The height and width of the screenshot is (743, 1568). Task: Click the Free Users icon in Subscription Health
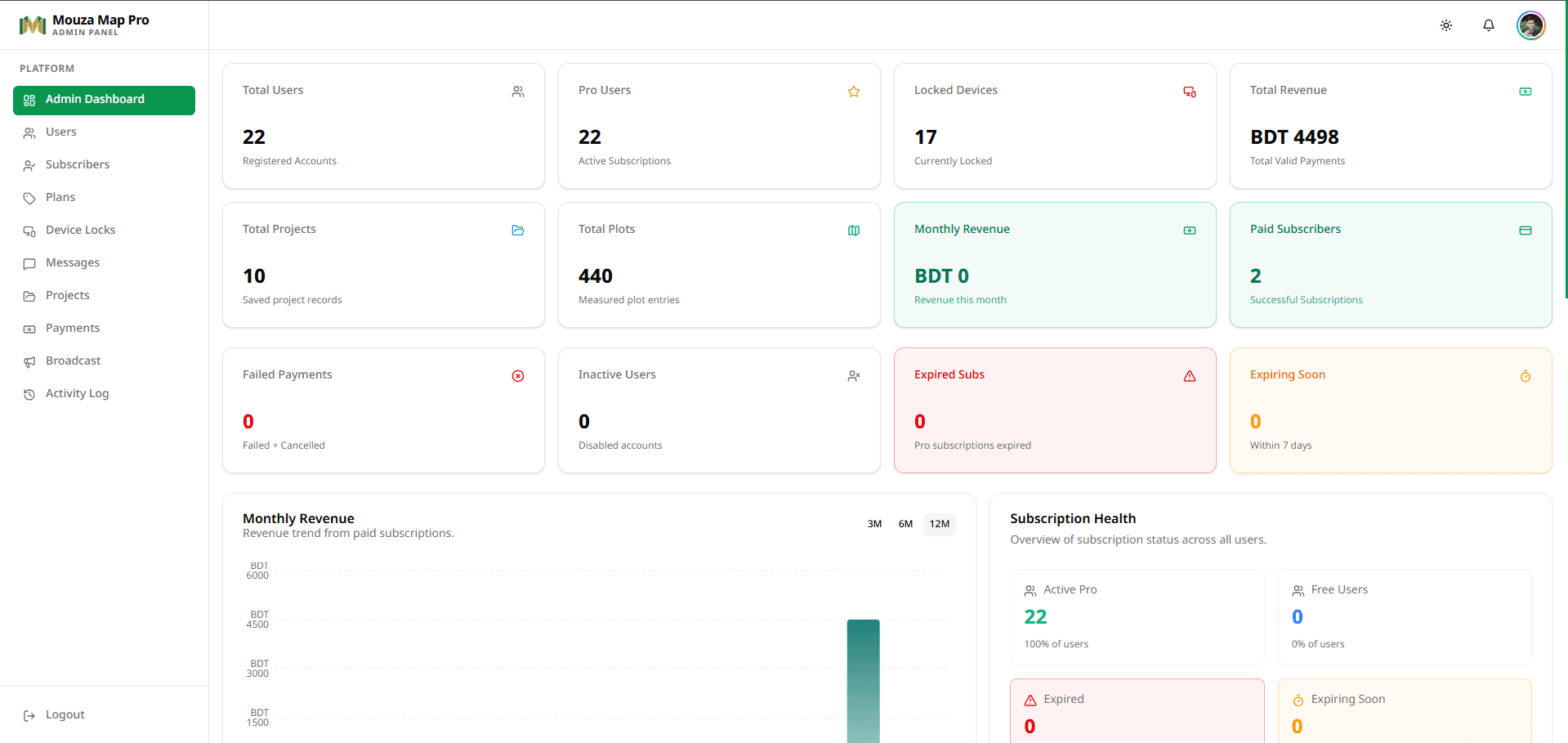tap(1298, 591)
